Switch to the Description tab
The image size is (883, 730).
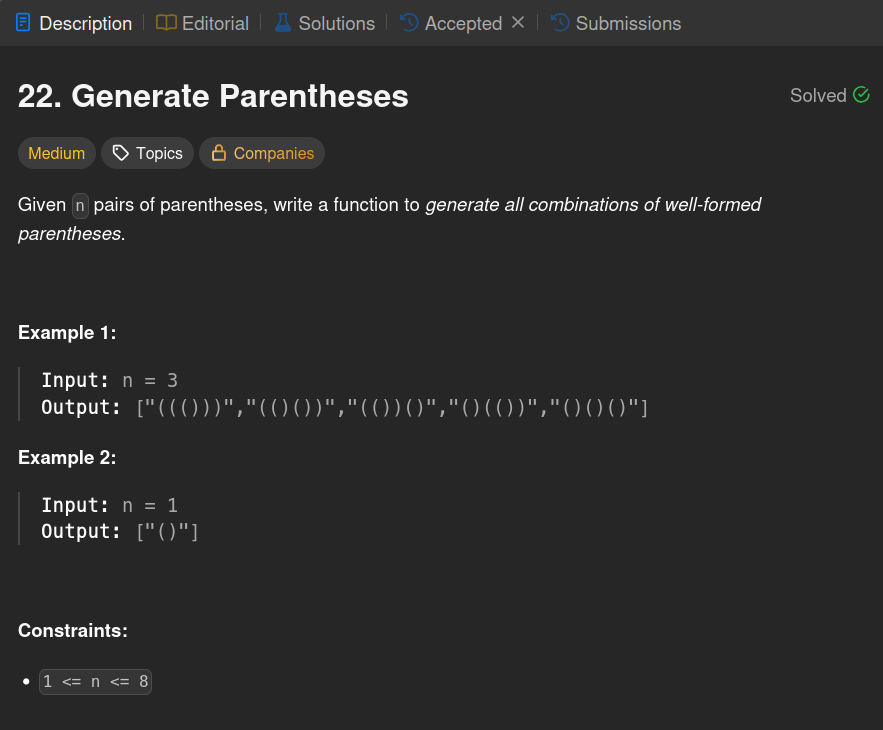pos(74,23)
